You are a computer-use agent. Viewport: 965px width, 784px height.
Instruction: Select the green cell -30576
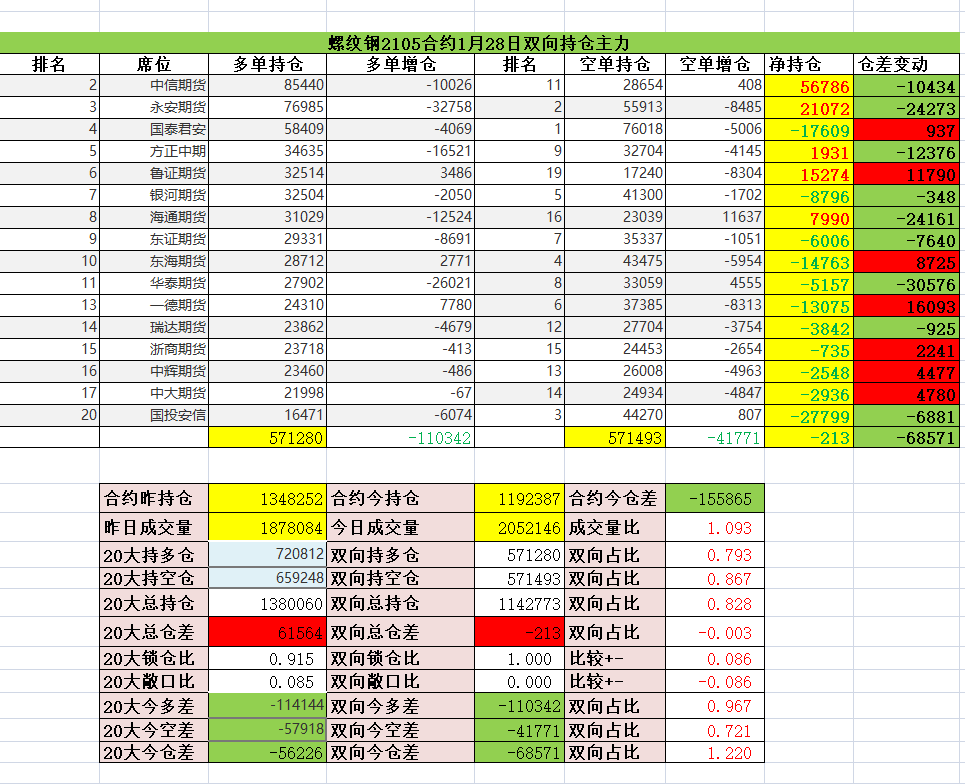[907, 284]
